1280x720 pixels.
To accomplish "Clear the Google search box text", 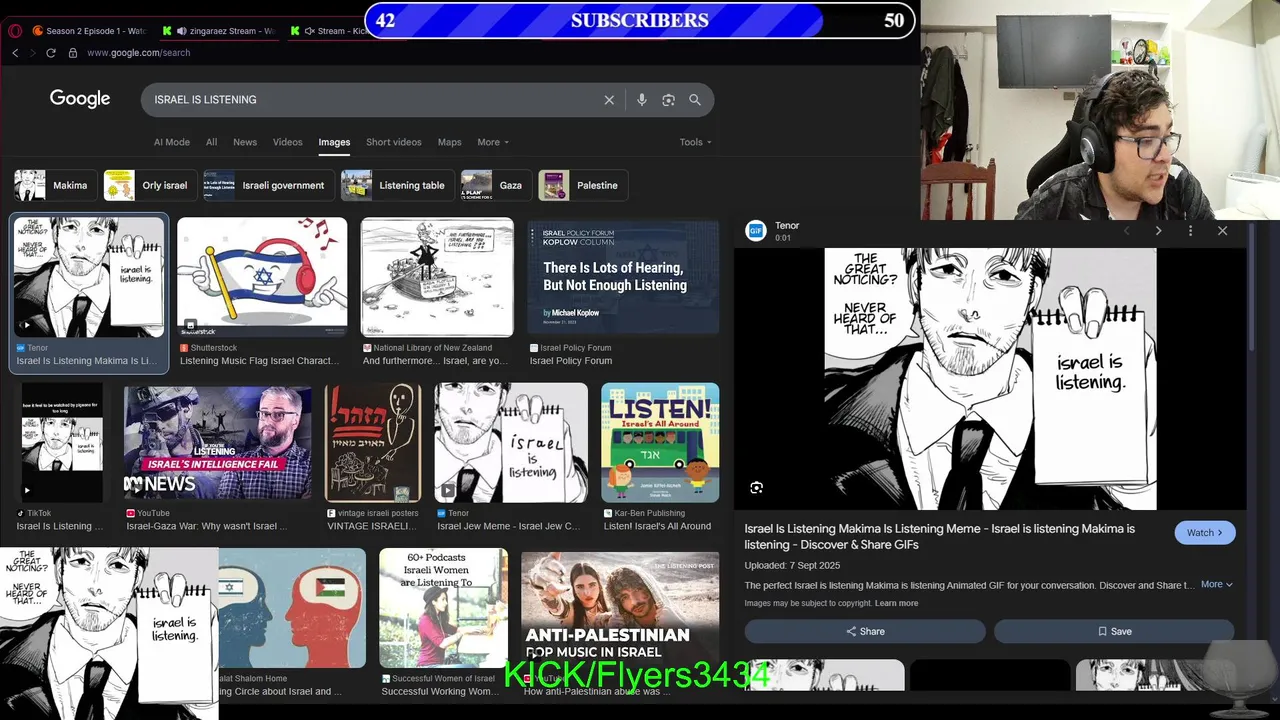I will (609, 100).
